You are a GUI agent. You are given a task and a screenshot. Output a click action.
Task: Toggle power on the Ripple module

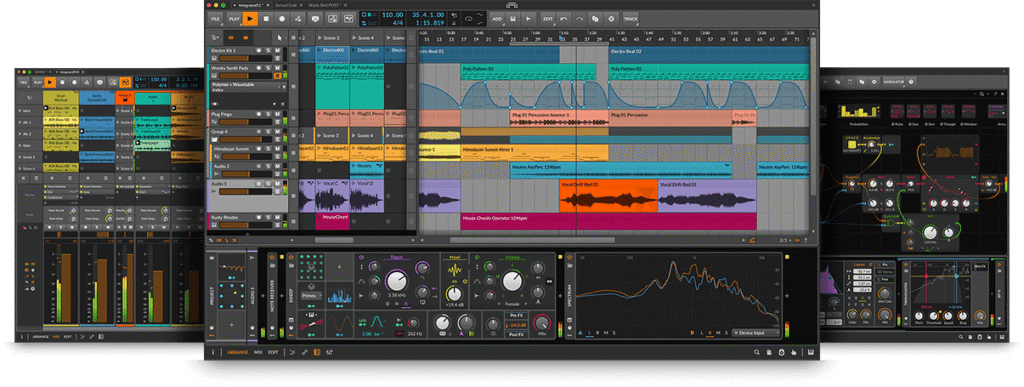click(x=361, y=257)
